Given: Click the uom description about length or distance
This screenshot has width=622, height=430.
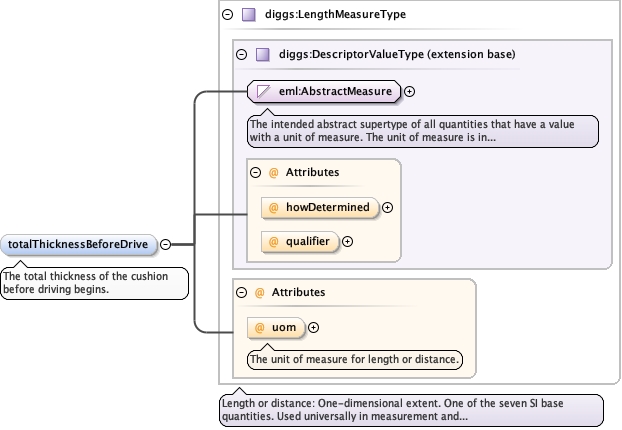Looking at the screenshot, I should click(x=354, y=358).
